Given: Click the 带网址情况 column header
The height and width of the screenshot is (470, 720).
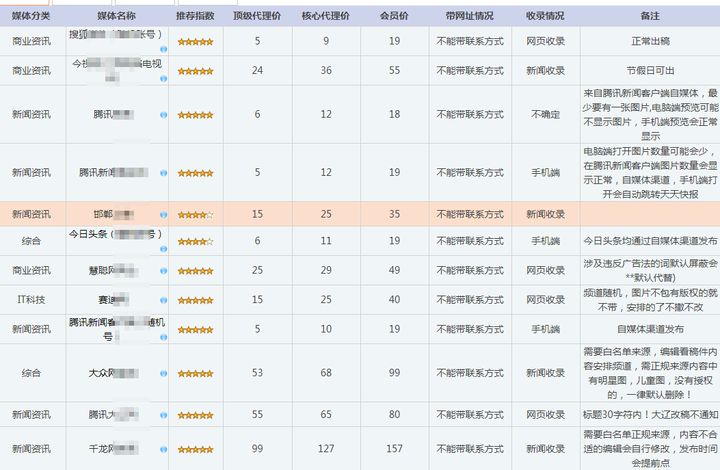Looking at the screenshot, I should (x=470, y=16).
